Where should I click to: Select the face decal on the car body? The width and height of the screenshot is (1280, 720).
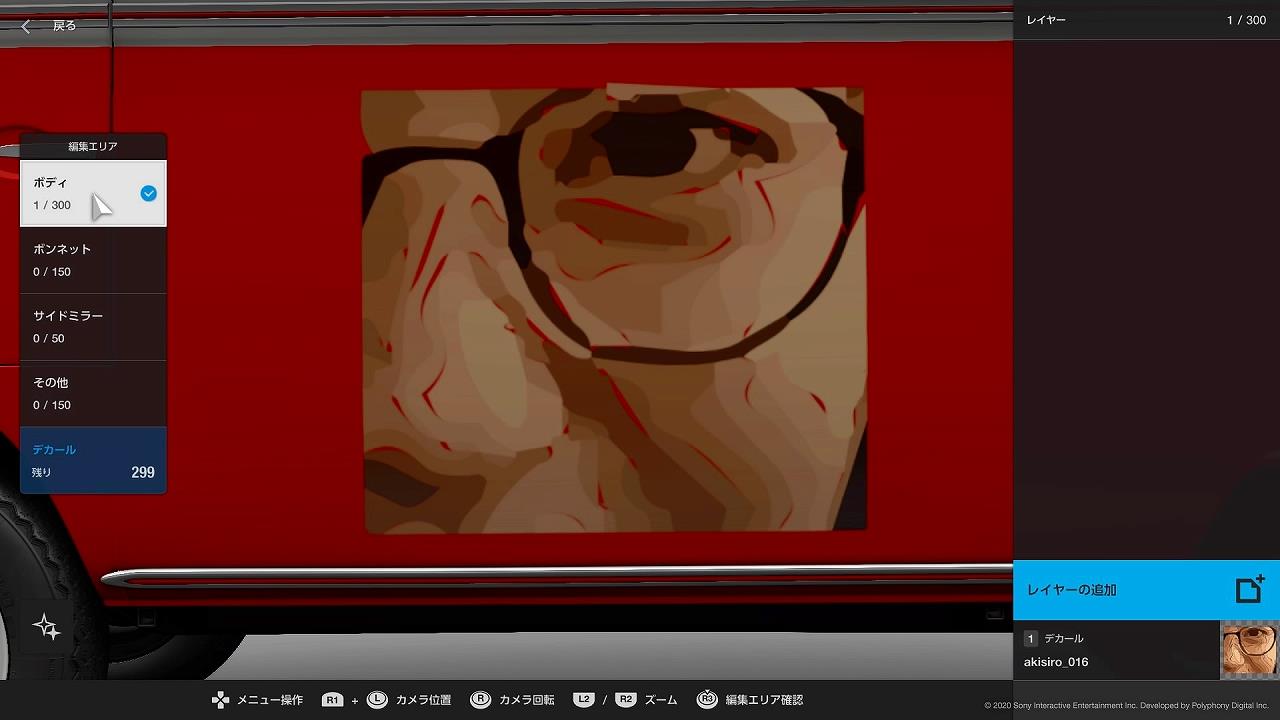click(614, 310)
